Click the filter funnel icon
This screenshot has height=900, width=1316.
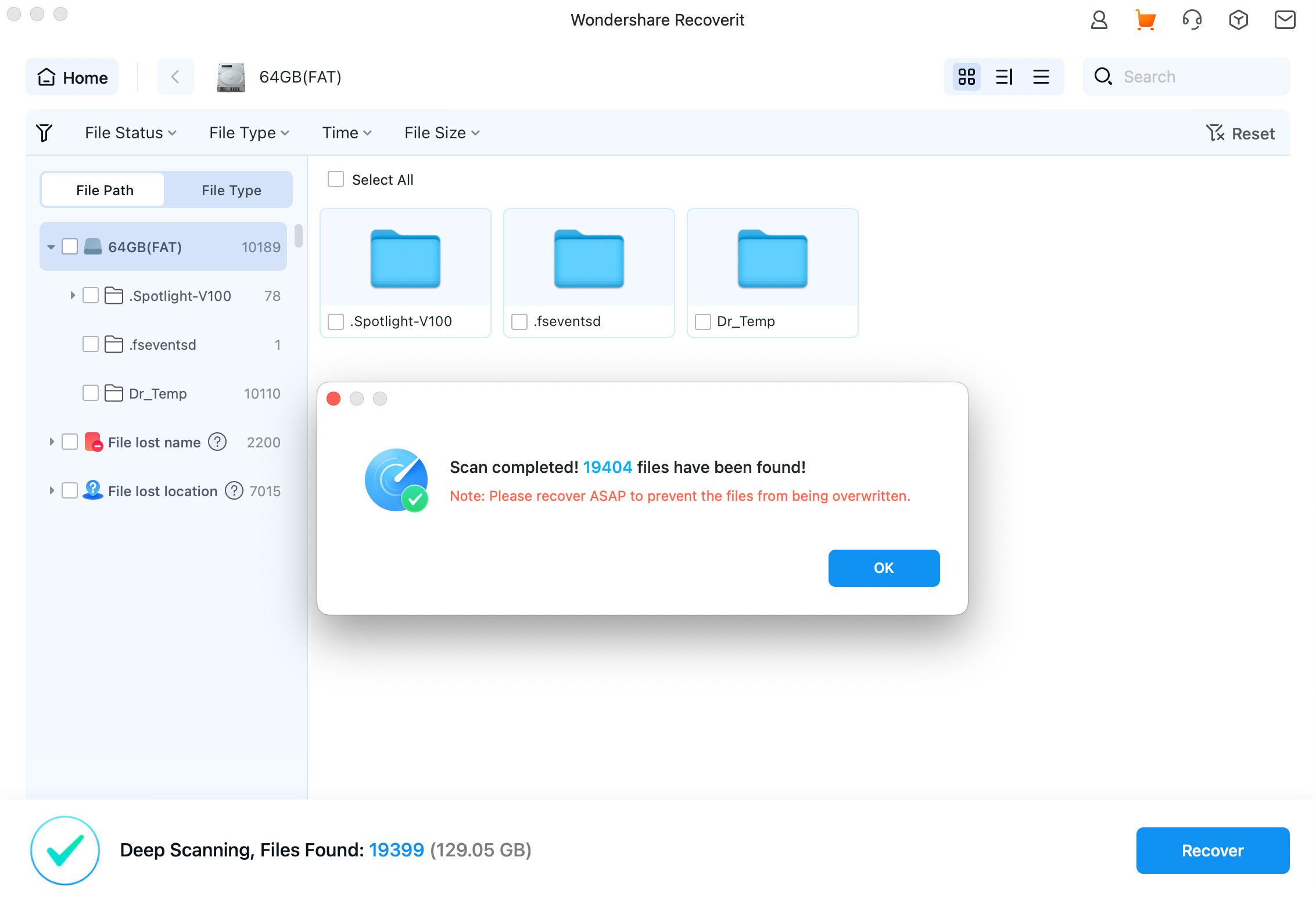[x=44, y=132]
